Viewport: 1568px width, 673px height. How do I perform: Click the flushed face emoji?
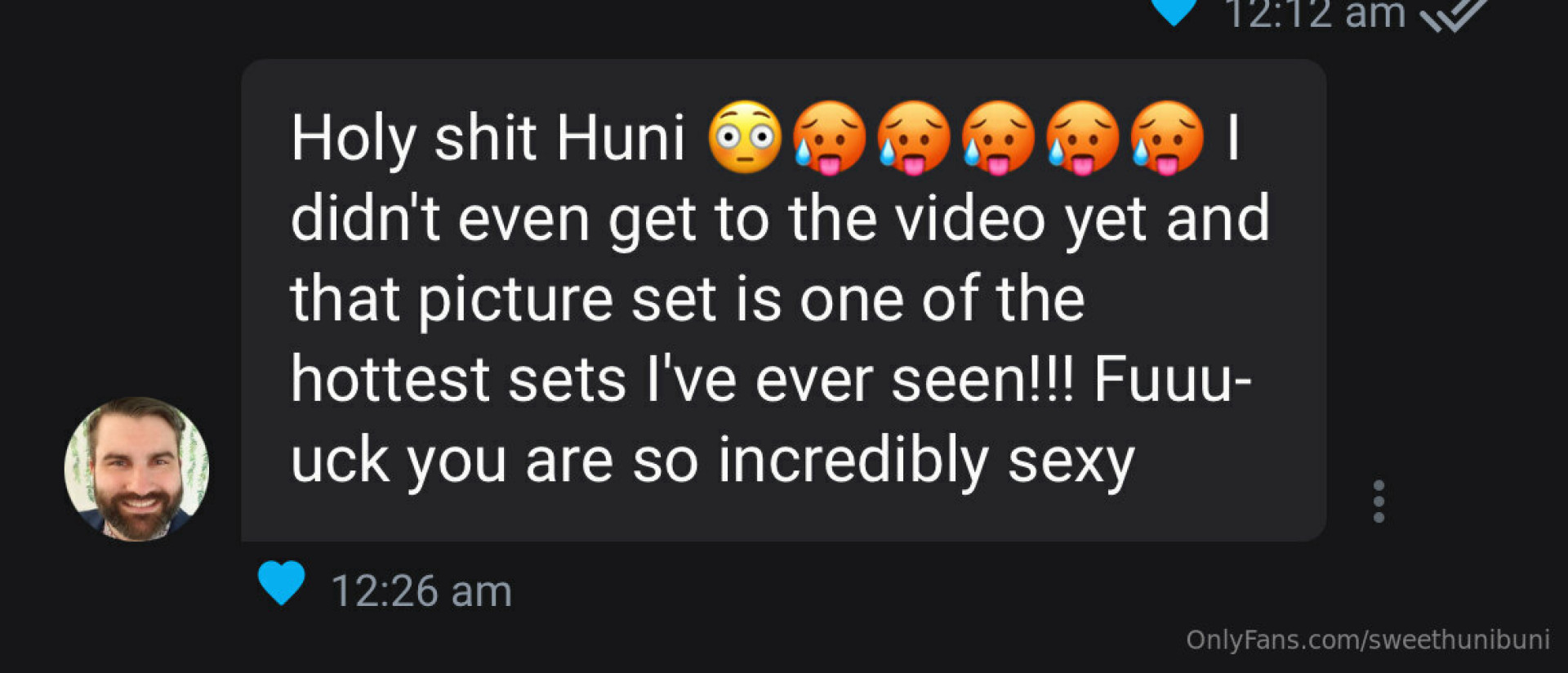coord(745,137)
